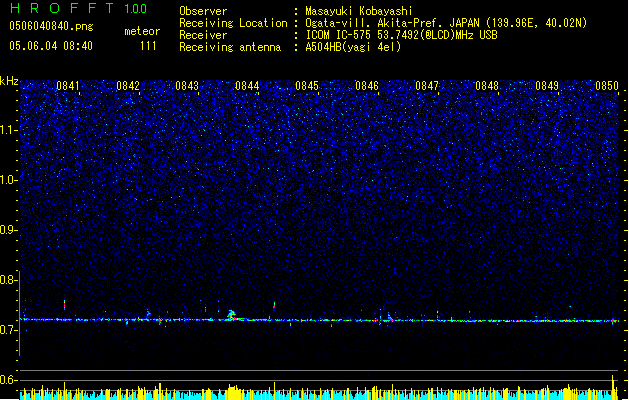Click the 0844 time marker

(x=247, y=86)
